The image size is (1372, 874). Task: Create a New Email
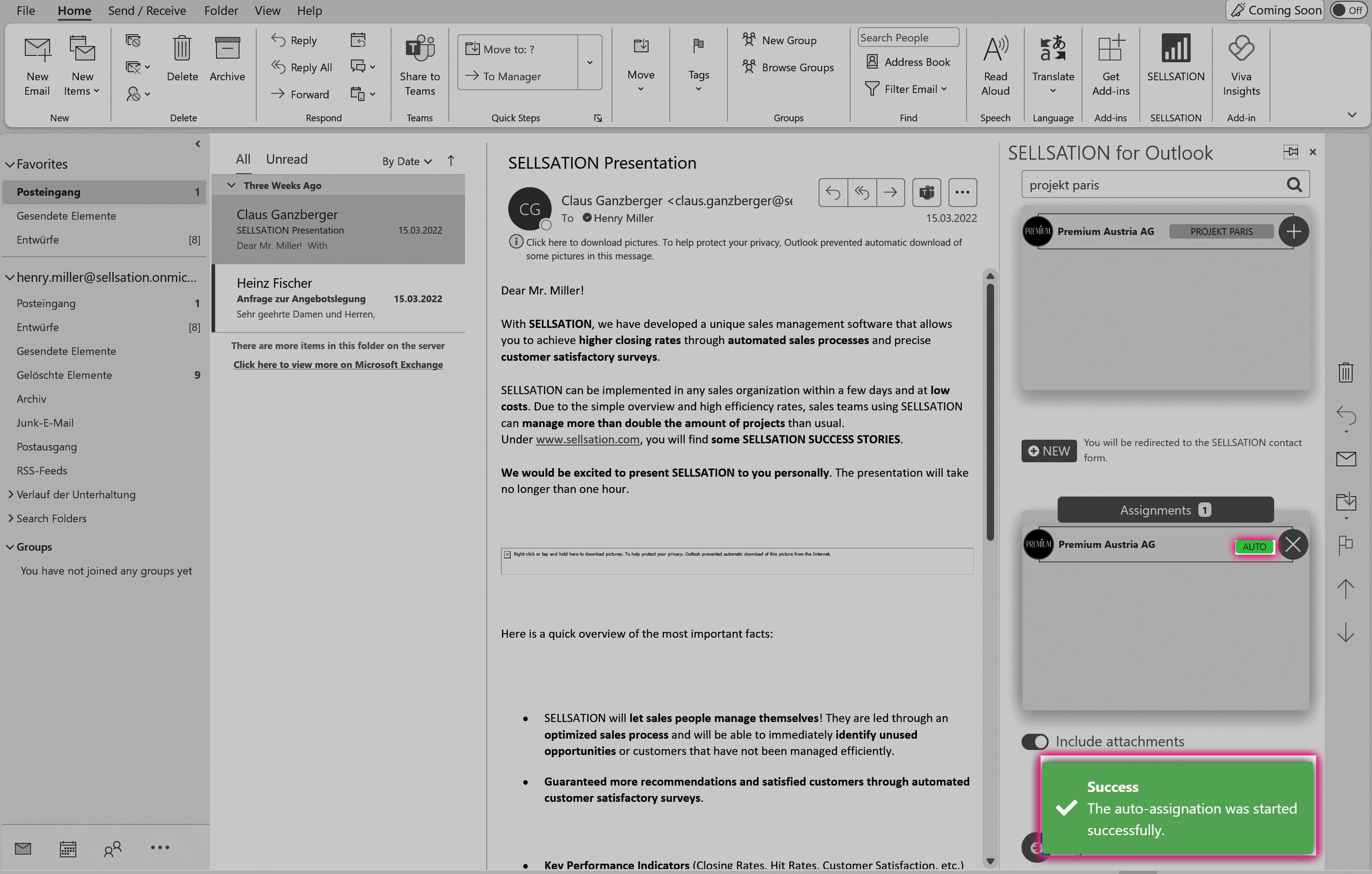[x=37, y=66]
